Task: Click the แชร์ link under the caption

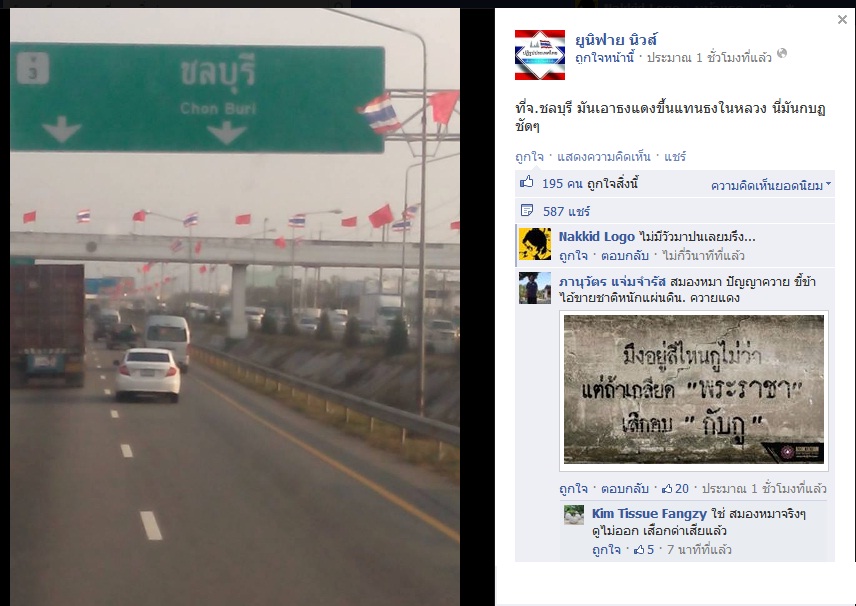Action: click(x=675, y=157)
